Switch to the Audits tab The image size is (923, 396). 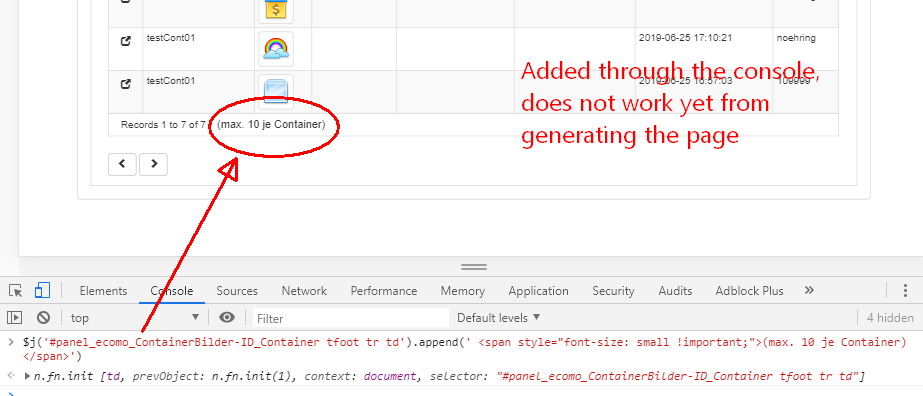[675, 291]
